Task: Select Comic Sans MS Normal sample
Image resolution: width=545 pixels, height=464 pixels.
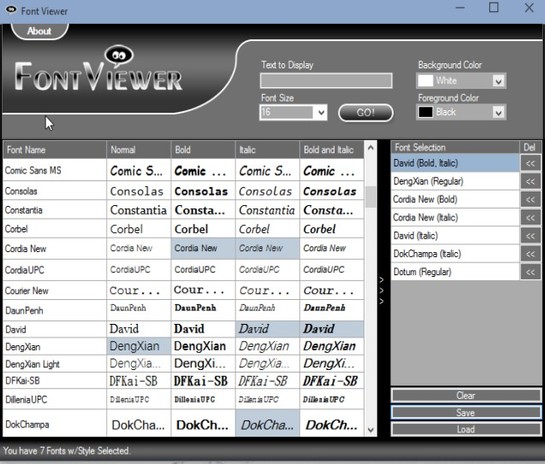Action: click(139, 170)
